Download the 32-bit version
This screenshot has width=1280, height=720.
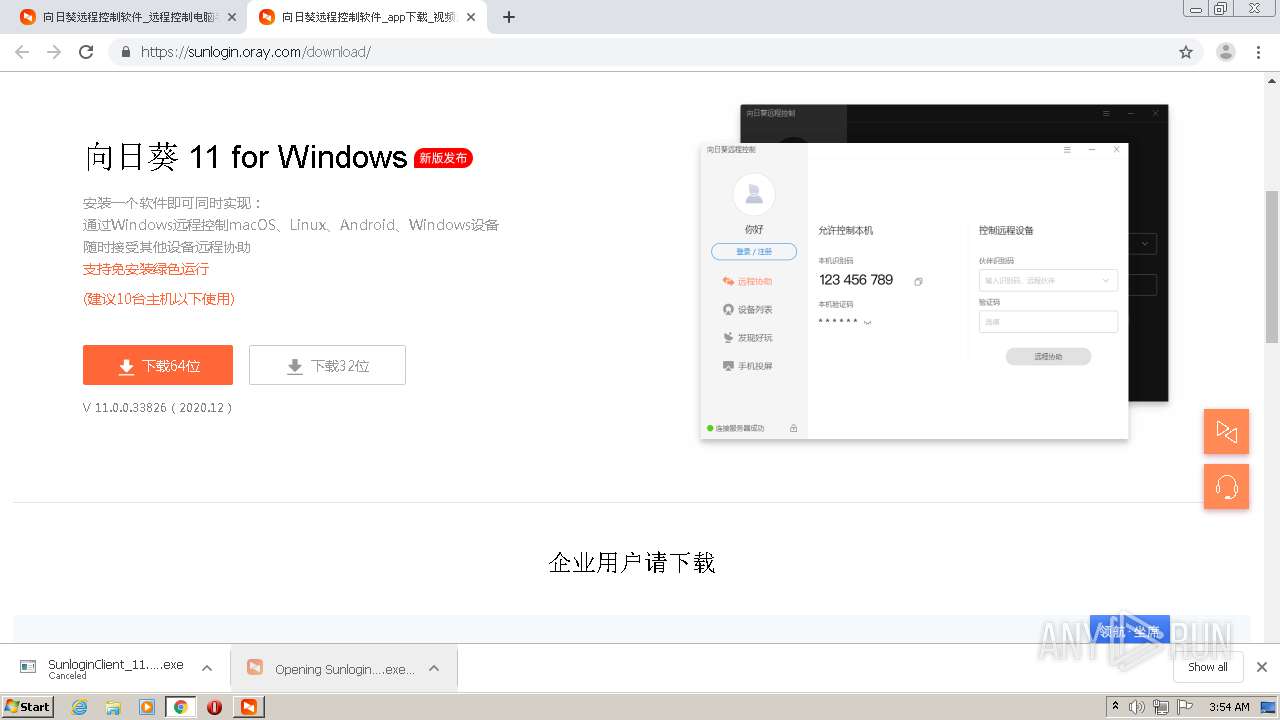pos(327,365)
